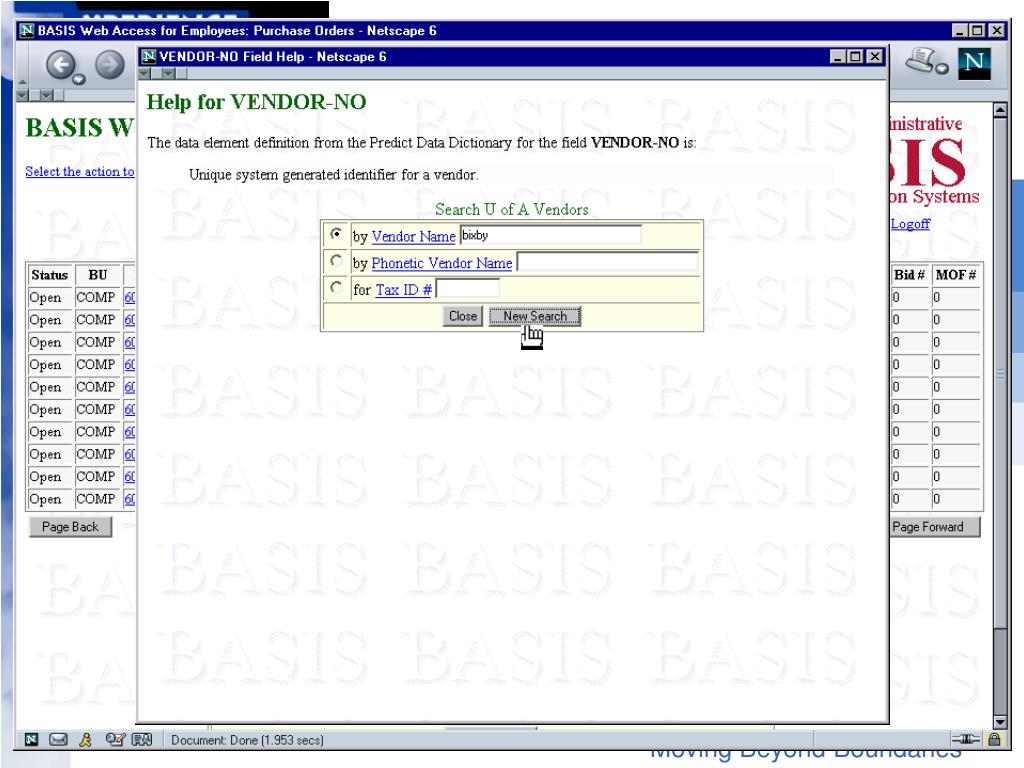Maximize the VENDOR-NO Field Help window
1024x768 pixels.
[x=856, y=57]
